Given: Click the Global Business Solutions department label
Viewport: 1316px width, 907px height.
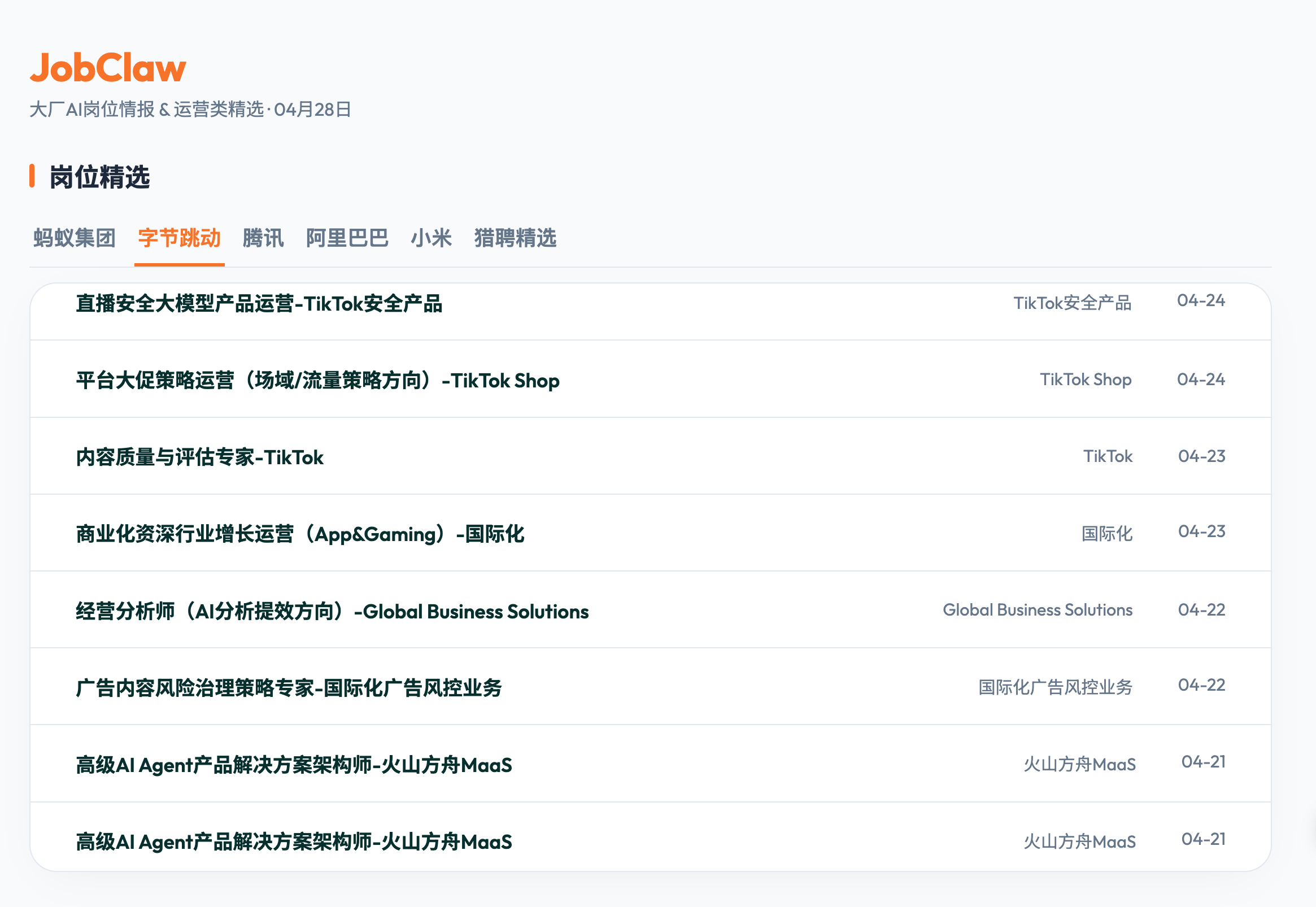Looking at the screenshot, I should (x=1038, y=610).
